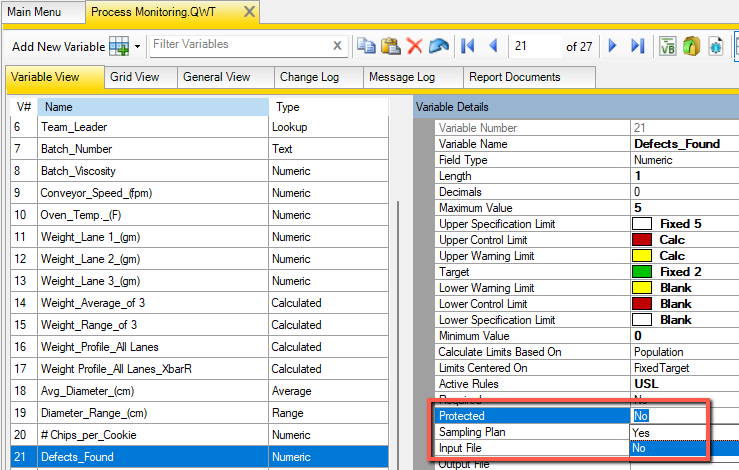Screen dimensions: 739x470
Task: Go to previous variable record
Action: [x=493, y=46]
